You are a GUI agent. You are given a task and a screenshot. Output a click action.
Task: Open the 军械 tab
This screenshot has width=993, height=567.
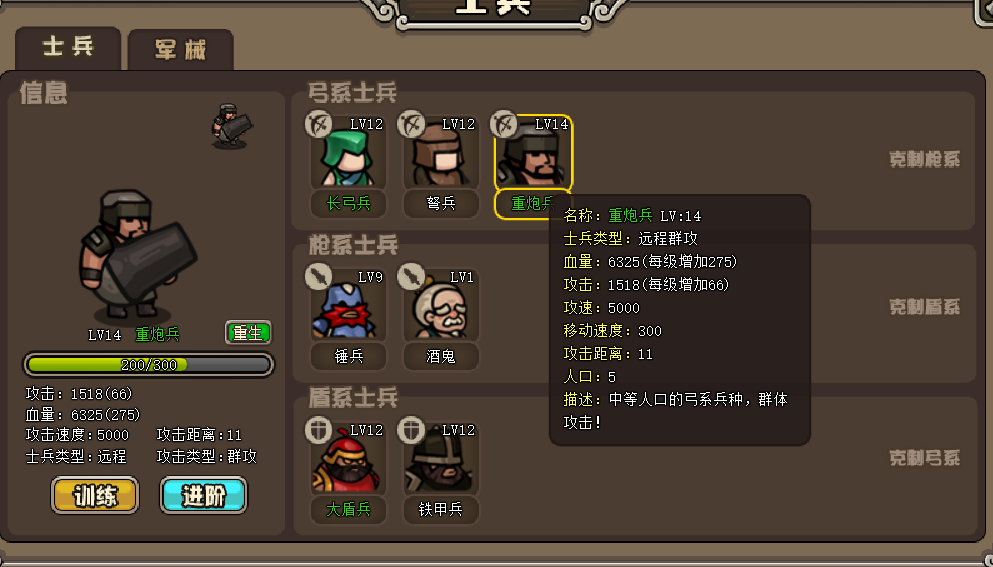(x=180, y=49)
